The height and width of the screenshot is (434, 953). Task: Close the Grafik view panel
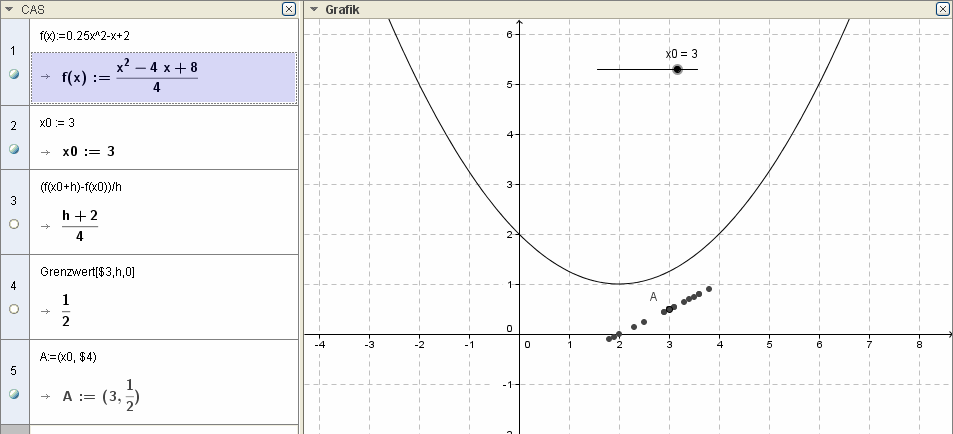click(942, 9)
